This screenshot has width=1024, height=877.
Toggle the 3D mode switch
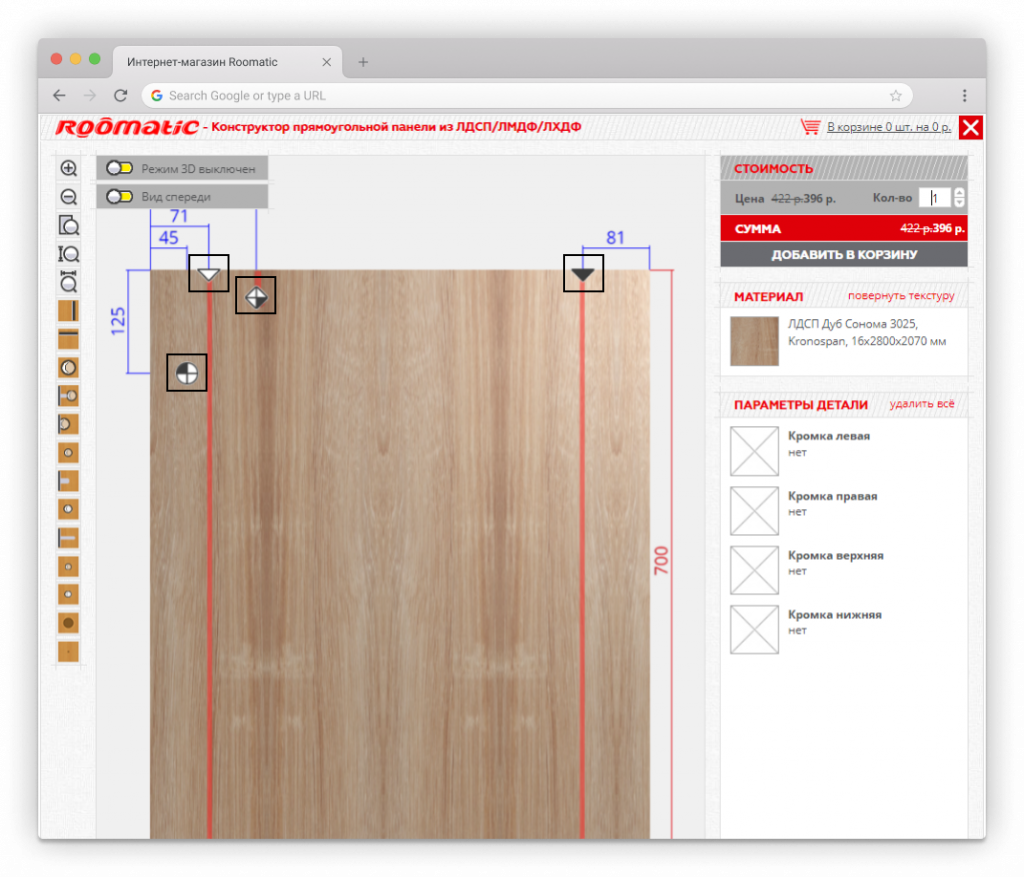click(119, 169)
